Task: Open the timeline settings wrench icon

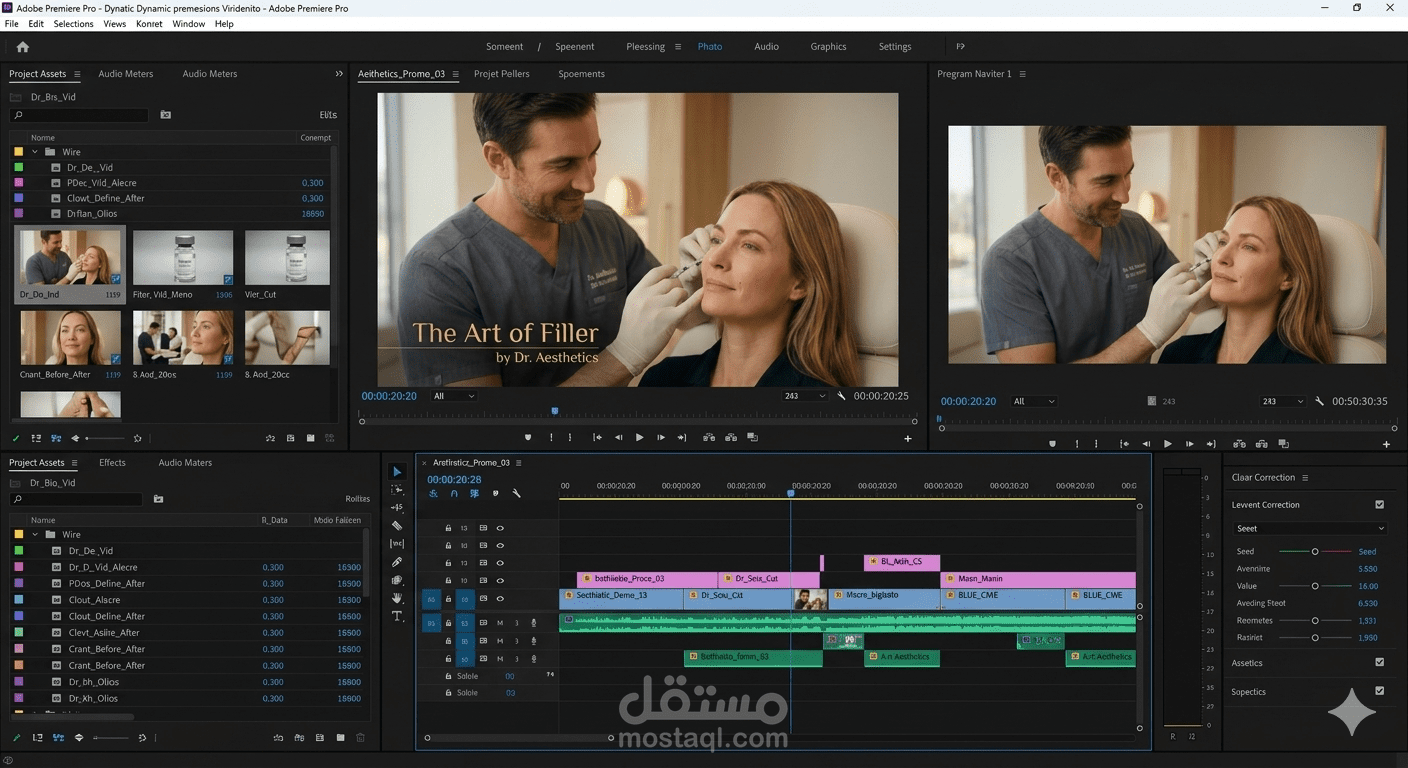Action: [x=517, y=493]
